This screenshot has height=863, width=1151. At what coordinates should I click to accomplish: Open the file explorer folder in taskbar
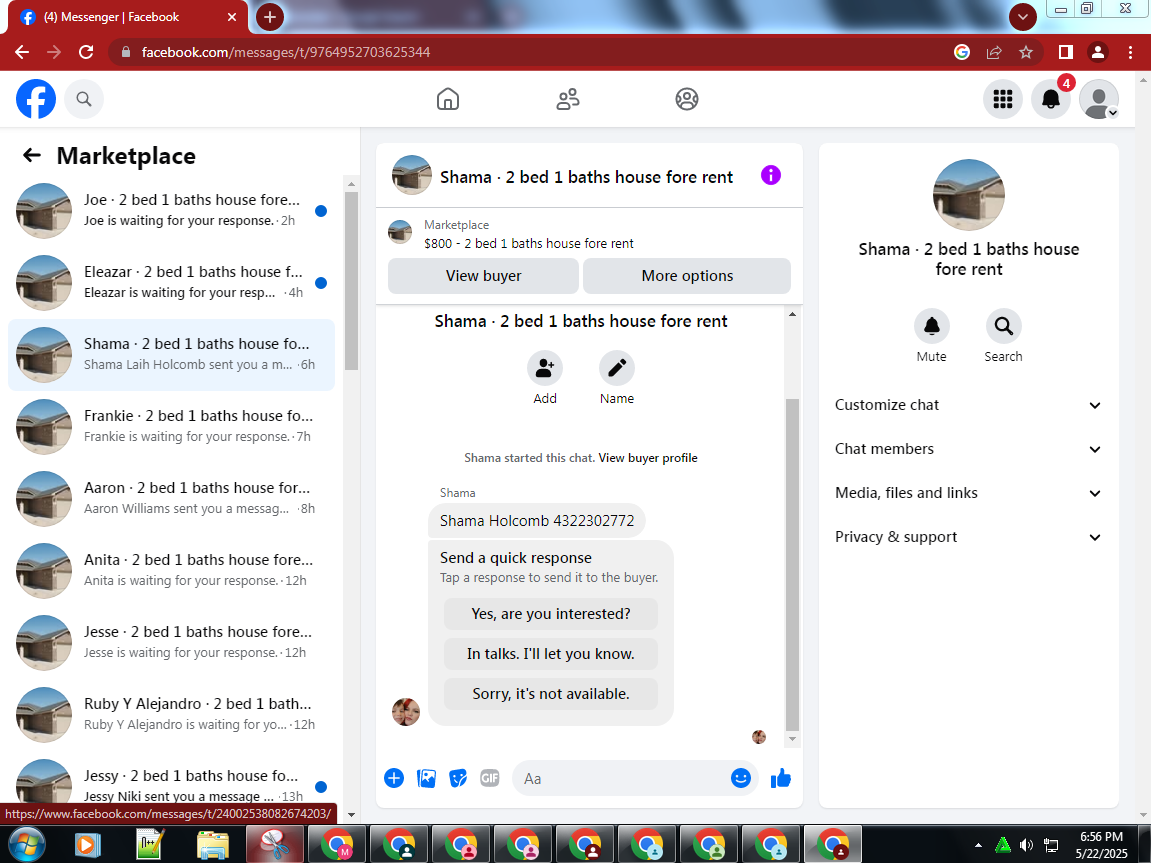coord(212,845)
